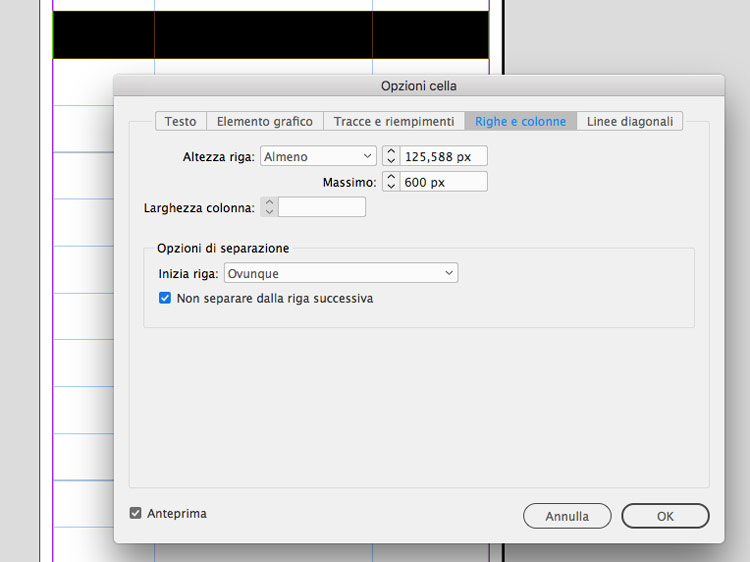
Task: Increase the Larghezza colonna value with up arrow
Action: (269, 202)
